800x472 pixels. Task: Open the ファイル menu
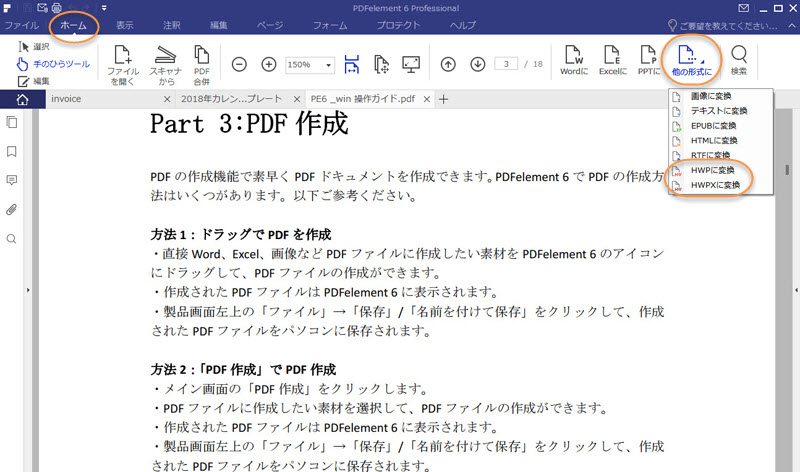[21, 25]
